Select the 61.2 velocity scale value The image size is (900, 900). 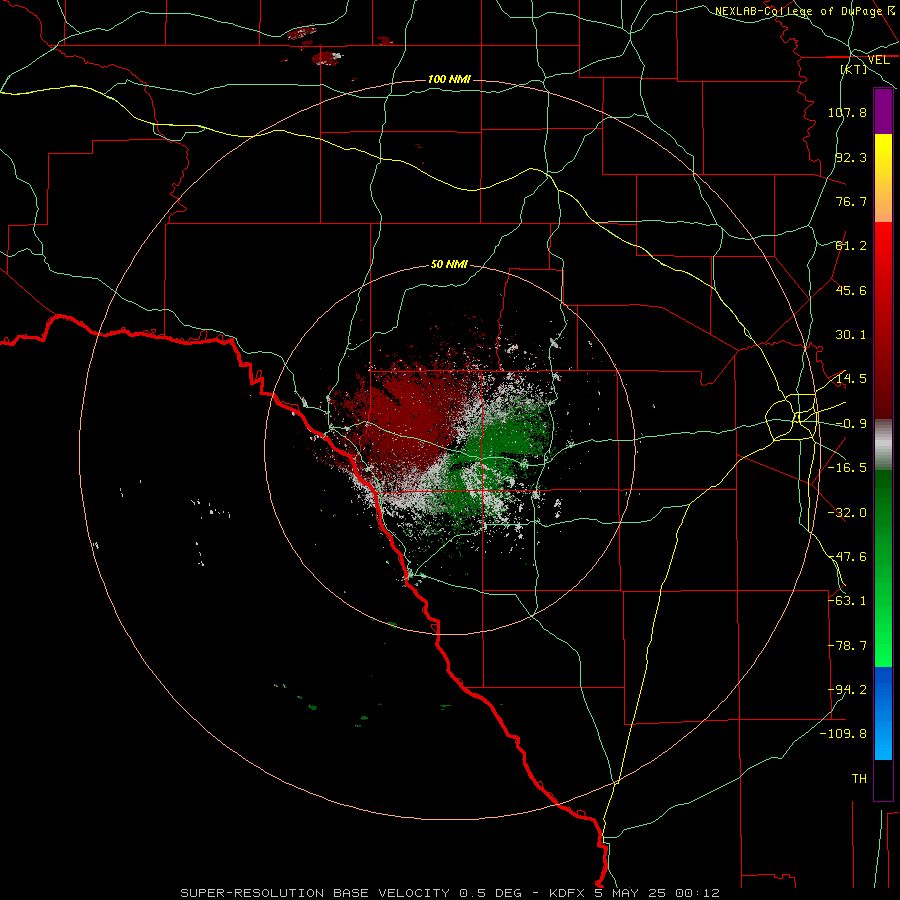coord(851,246)
